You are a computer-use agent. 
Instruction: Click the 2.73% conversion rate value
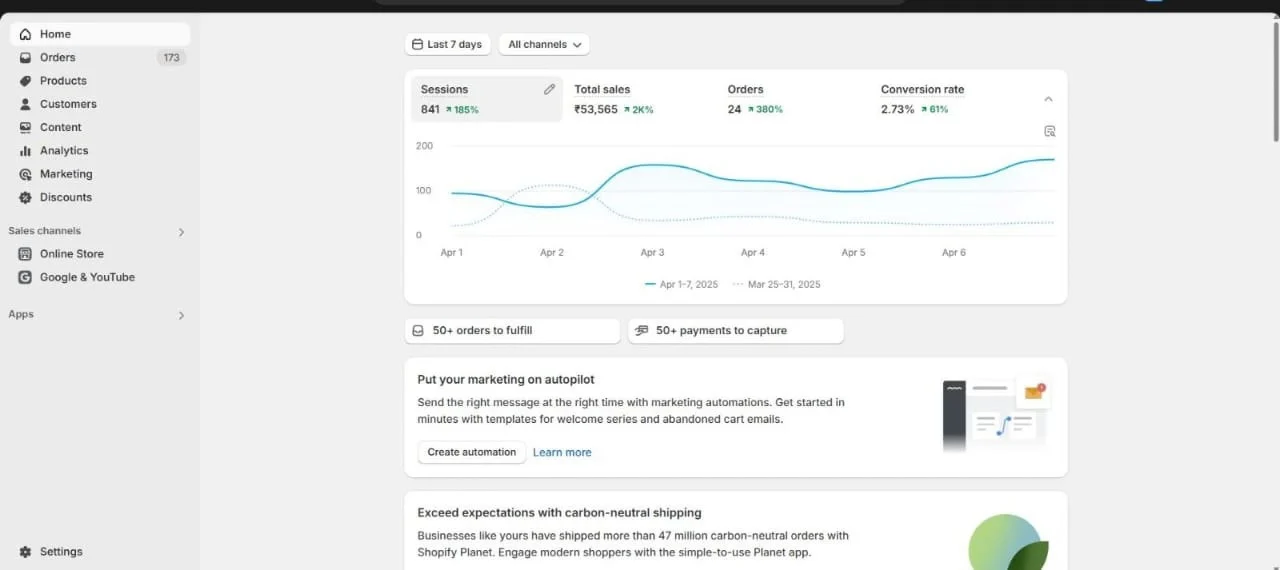(898, 109)
